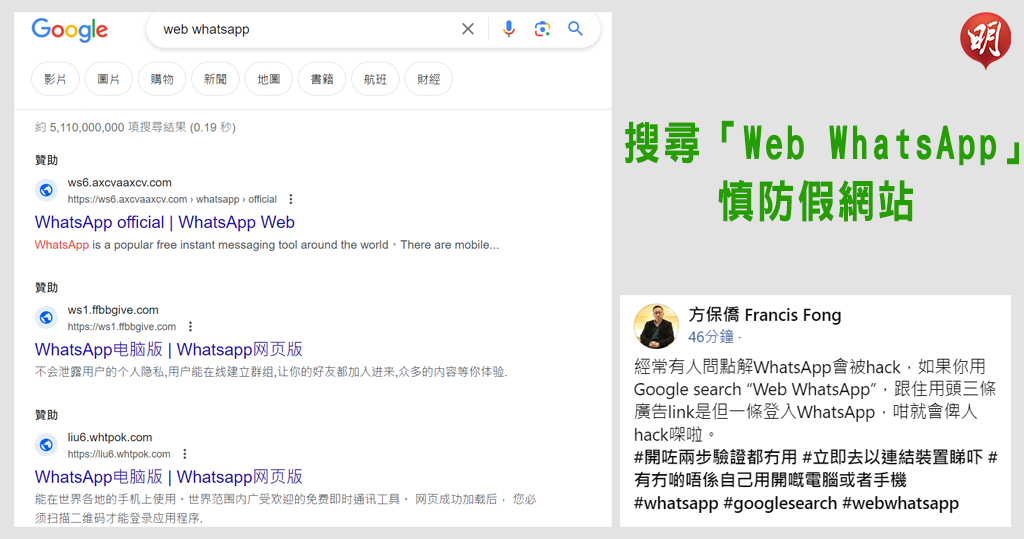Open 'WhatsApp official | WhatsApp Web' result
Screen dimensions: 1024x539
point(165,222)
